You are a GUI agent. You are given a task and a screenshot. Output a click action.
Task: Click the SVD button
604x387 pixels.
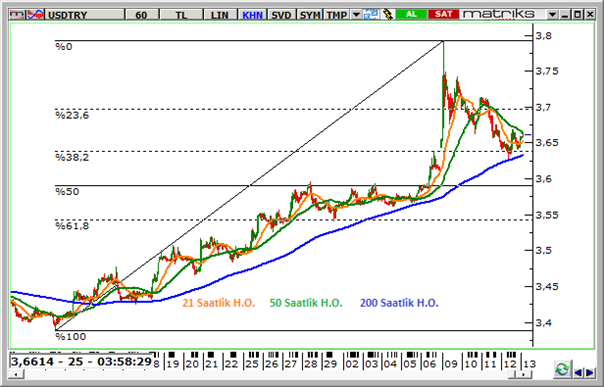click(x=281, y=15)
